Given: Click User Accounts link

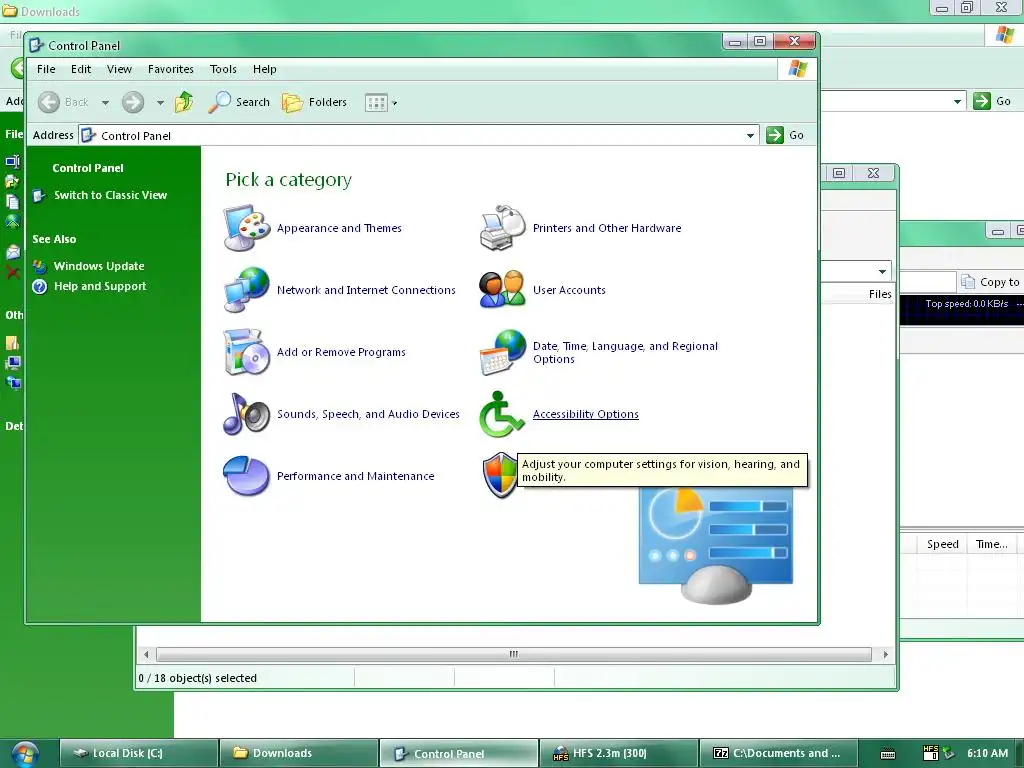Looking at the screenshot, I should 569,290.
